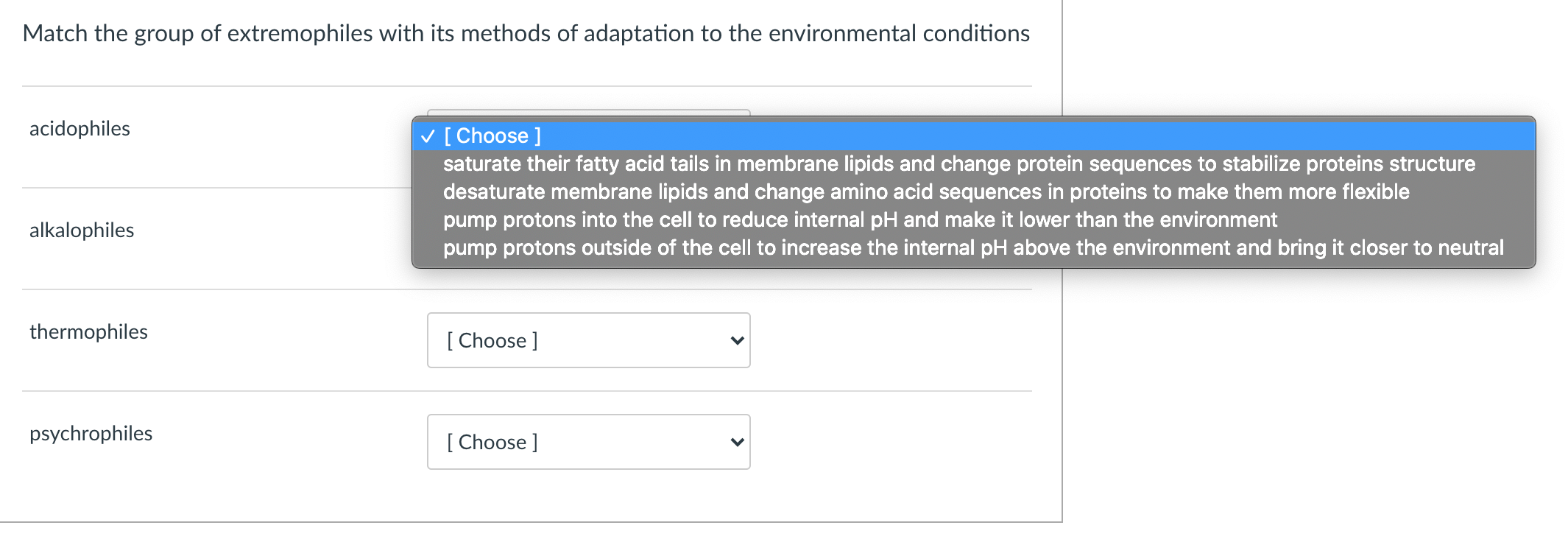Image resolution: width=1568 pixels, height=542 pixels.
Task: Click the empty area right of the quiz panel
Action: [x=1325, y=405]
